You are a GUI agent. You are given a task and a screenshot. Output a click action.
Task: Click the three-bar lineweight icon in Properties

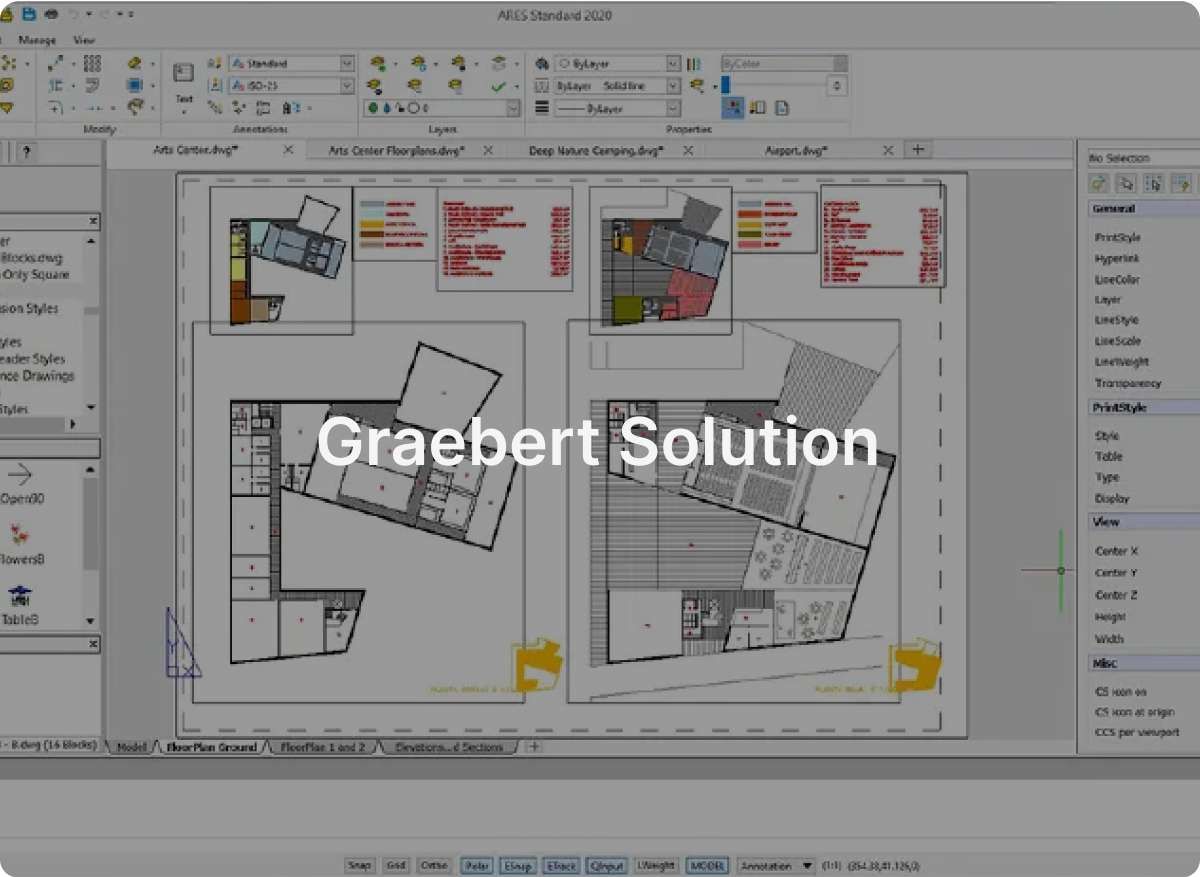[x=542, y=108]
